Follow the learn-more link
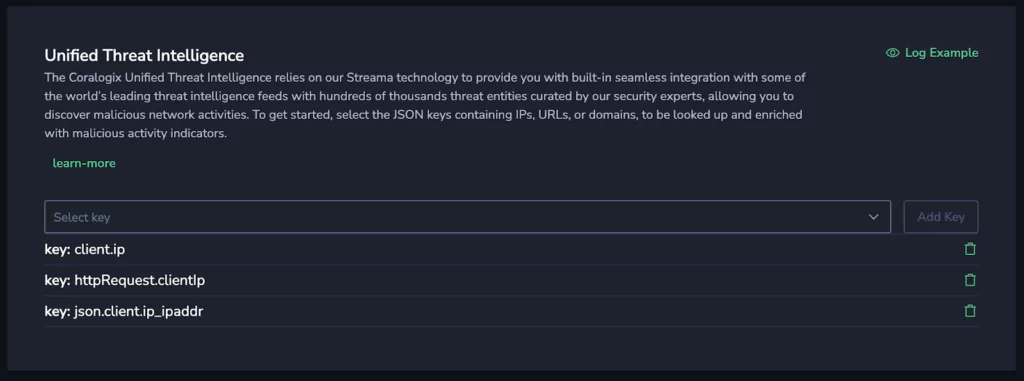The height and width of the screenshot is (381, 1024). 84,163
